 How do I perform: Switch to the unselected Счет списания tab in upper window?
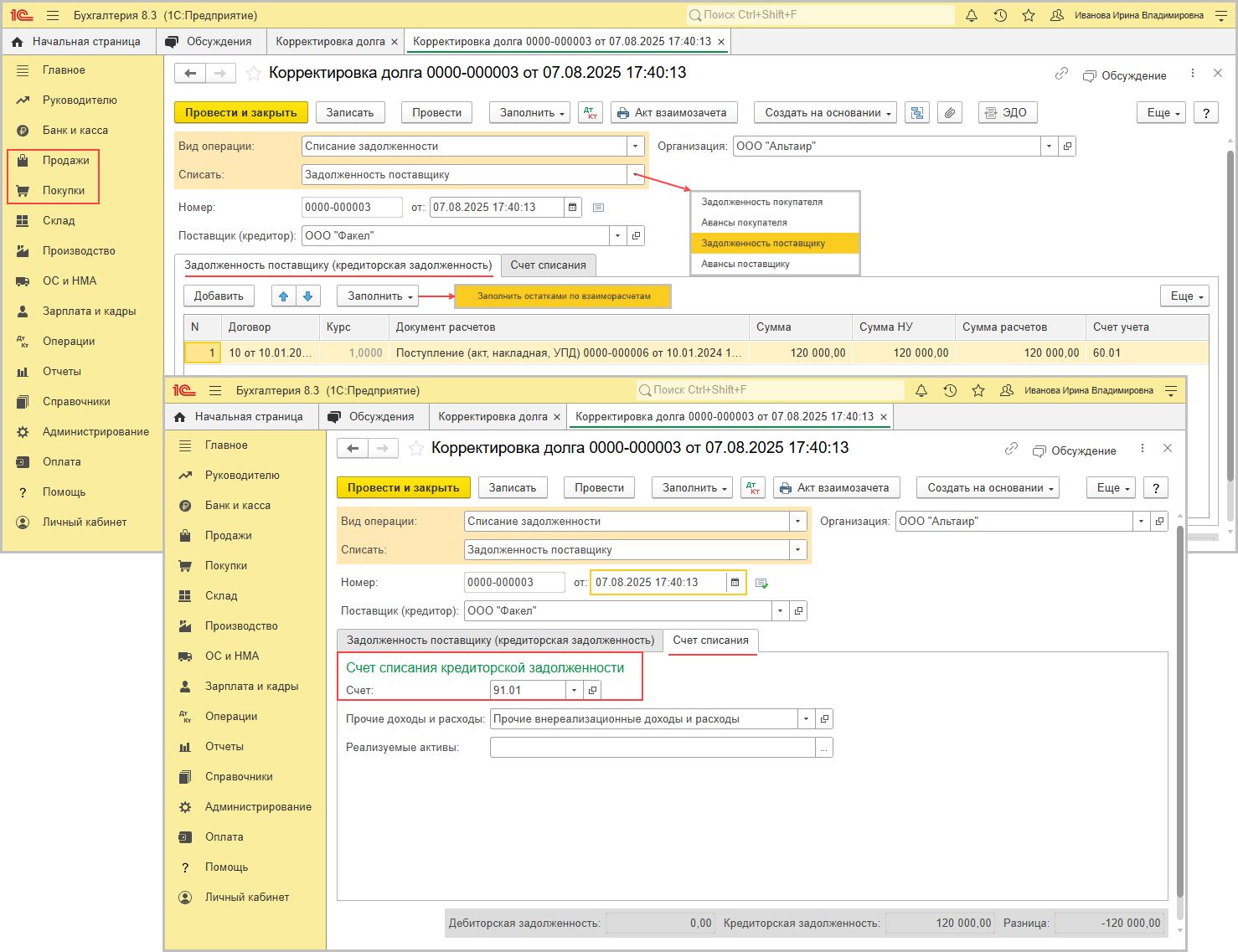[548, 265]
